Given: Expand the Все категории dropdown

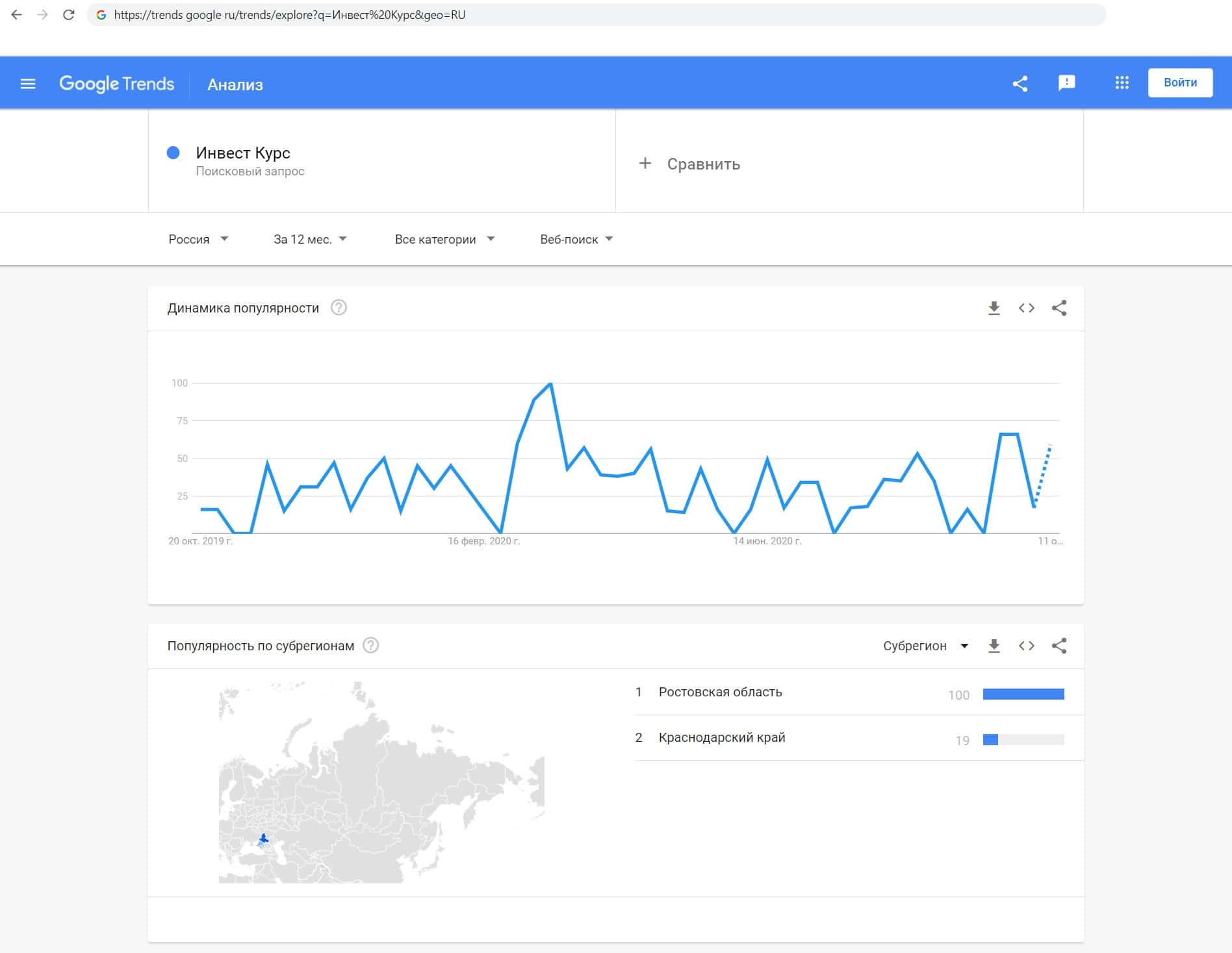Looking at the screenshot, I should (444, 240).
